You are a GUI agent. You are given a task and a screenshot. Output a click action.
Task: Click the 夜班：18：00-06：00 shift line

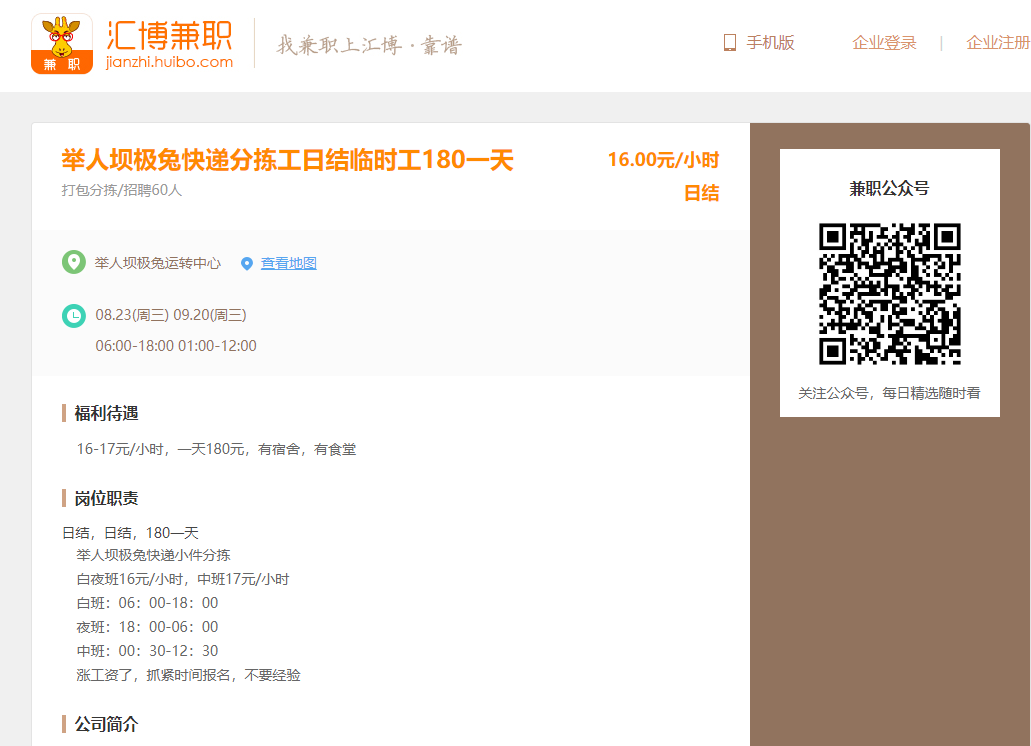point(147,626)
